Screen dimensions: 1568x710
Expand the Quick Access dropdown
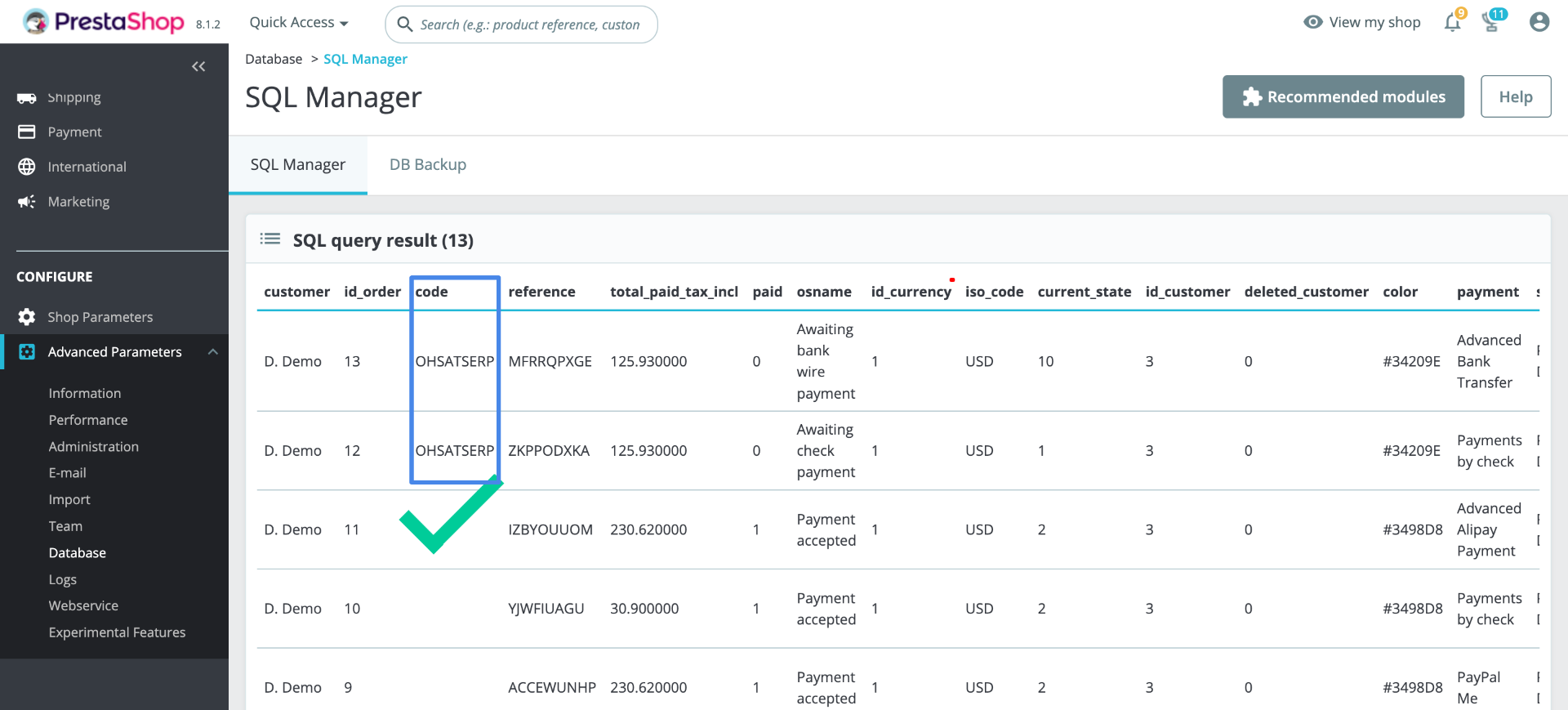pos(299,23)
